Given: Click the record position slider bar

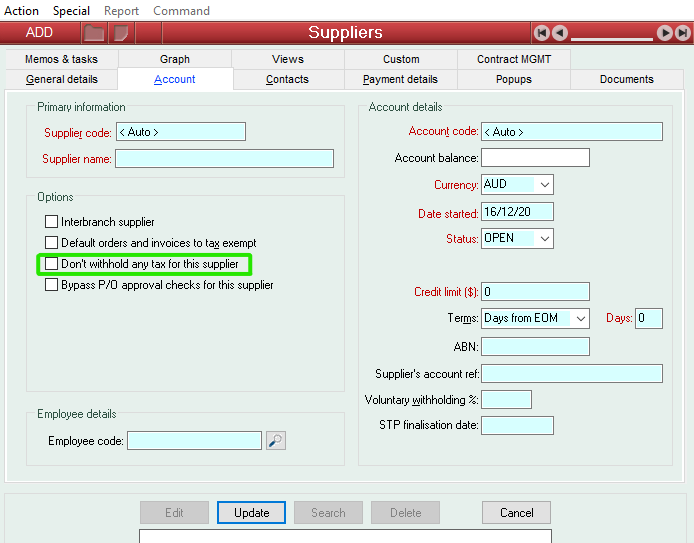Looking at the screenshot, I should click(612, 38).
